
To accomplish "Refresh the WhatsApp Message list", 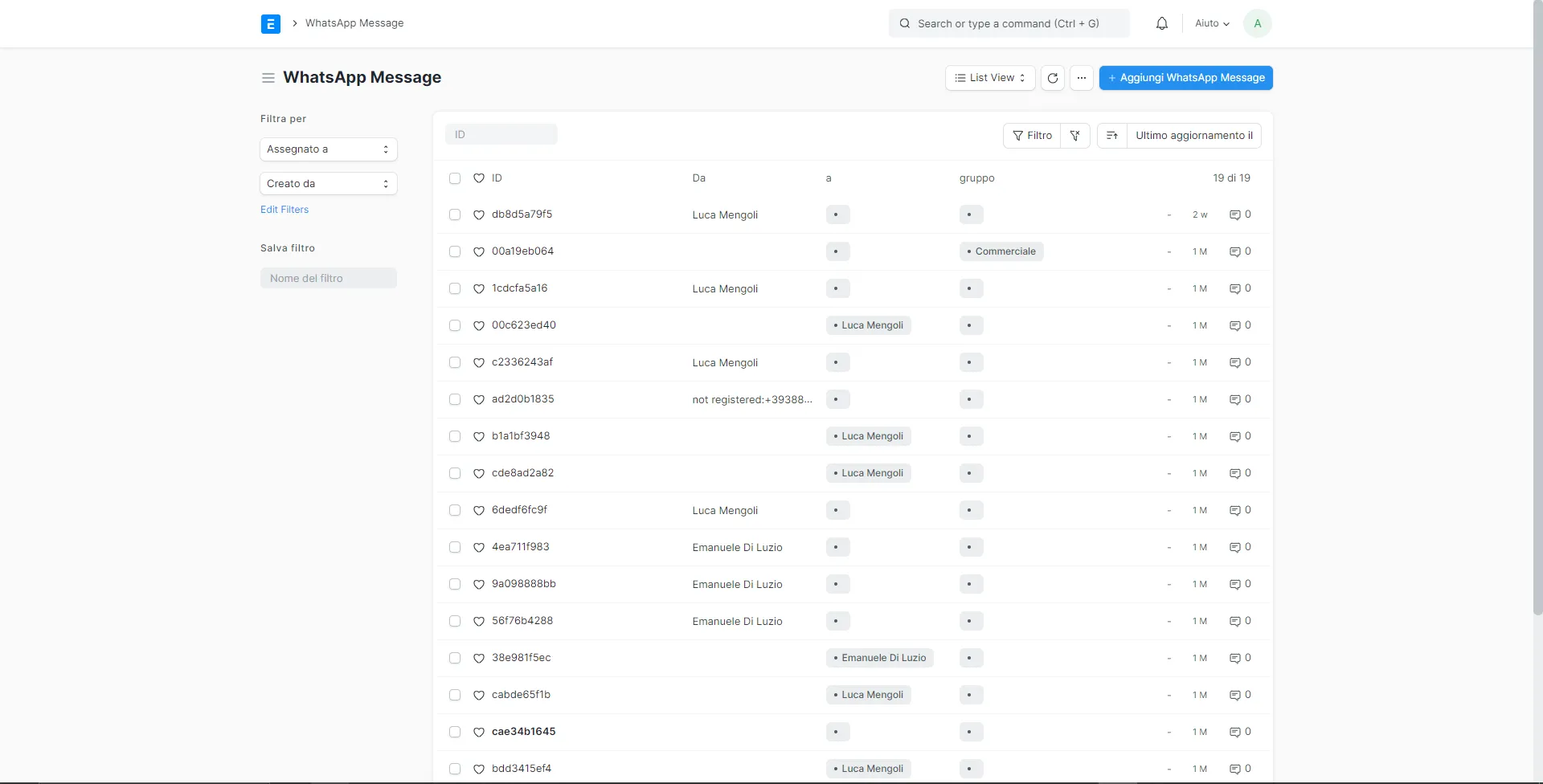I will click(x=1053, y=78).
